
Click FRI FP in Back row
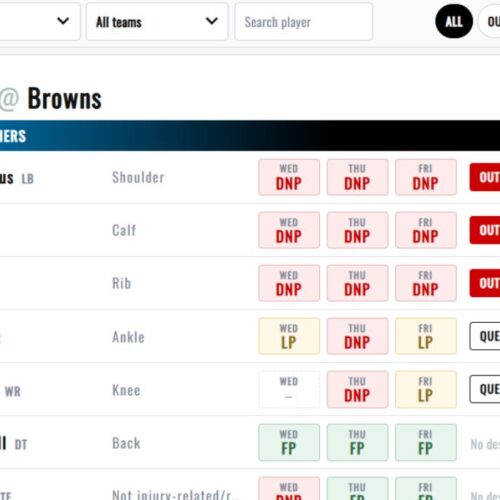(426, 442)
